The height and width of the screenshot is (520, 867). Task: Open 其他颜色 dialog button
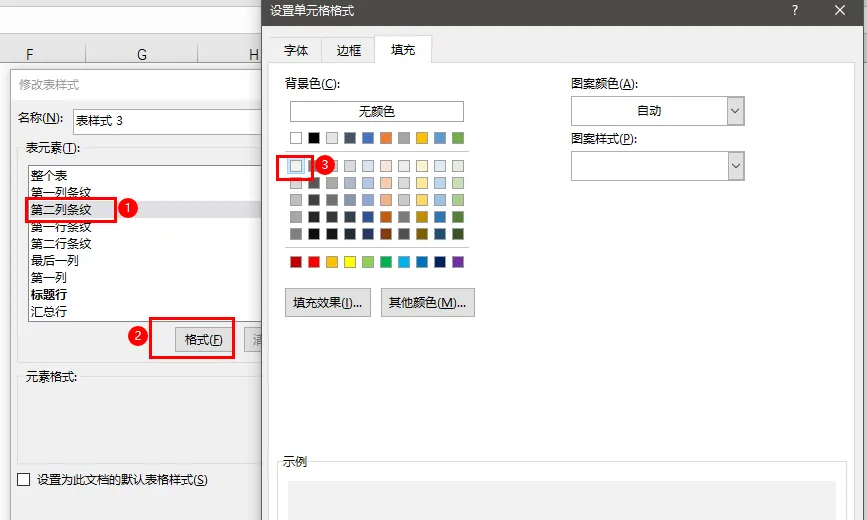pos(427,303)
